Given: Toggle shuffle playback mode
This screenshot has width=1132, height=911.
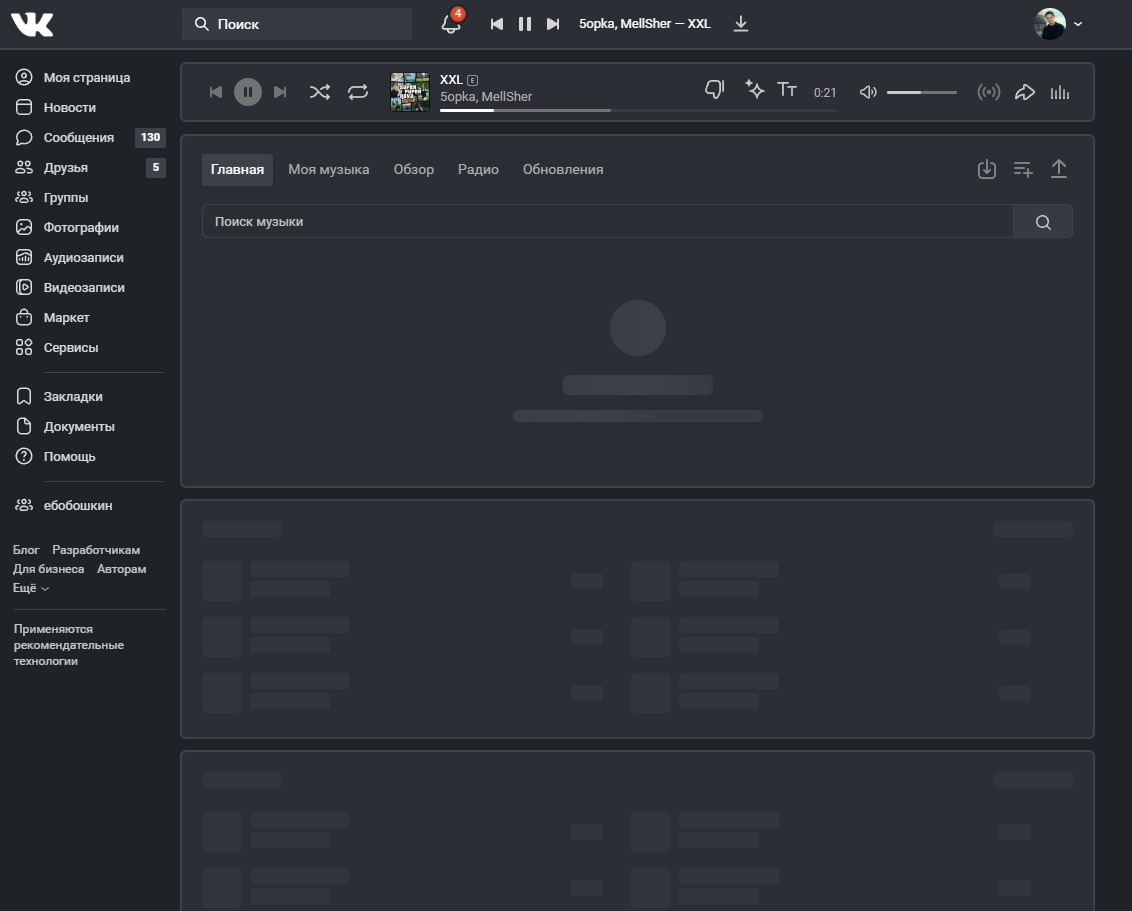Looking at the screenshot, I should pos(319,92).
